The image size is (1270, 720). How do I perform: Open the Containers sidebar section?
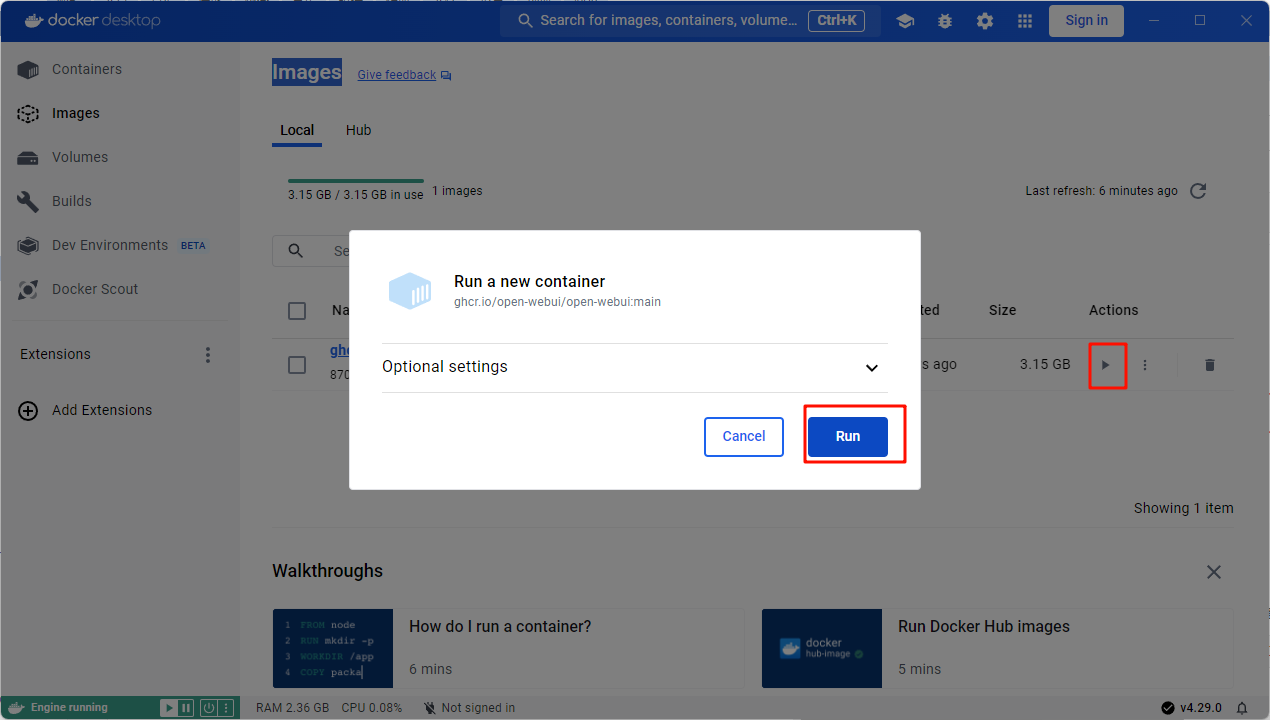(x=120, y=69)
